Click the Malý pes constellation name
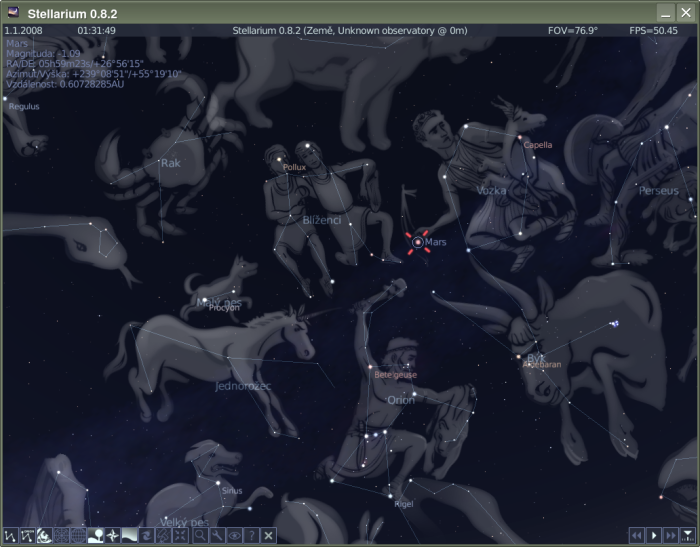 [x=219, y=302]
